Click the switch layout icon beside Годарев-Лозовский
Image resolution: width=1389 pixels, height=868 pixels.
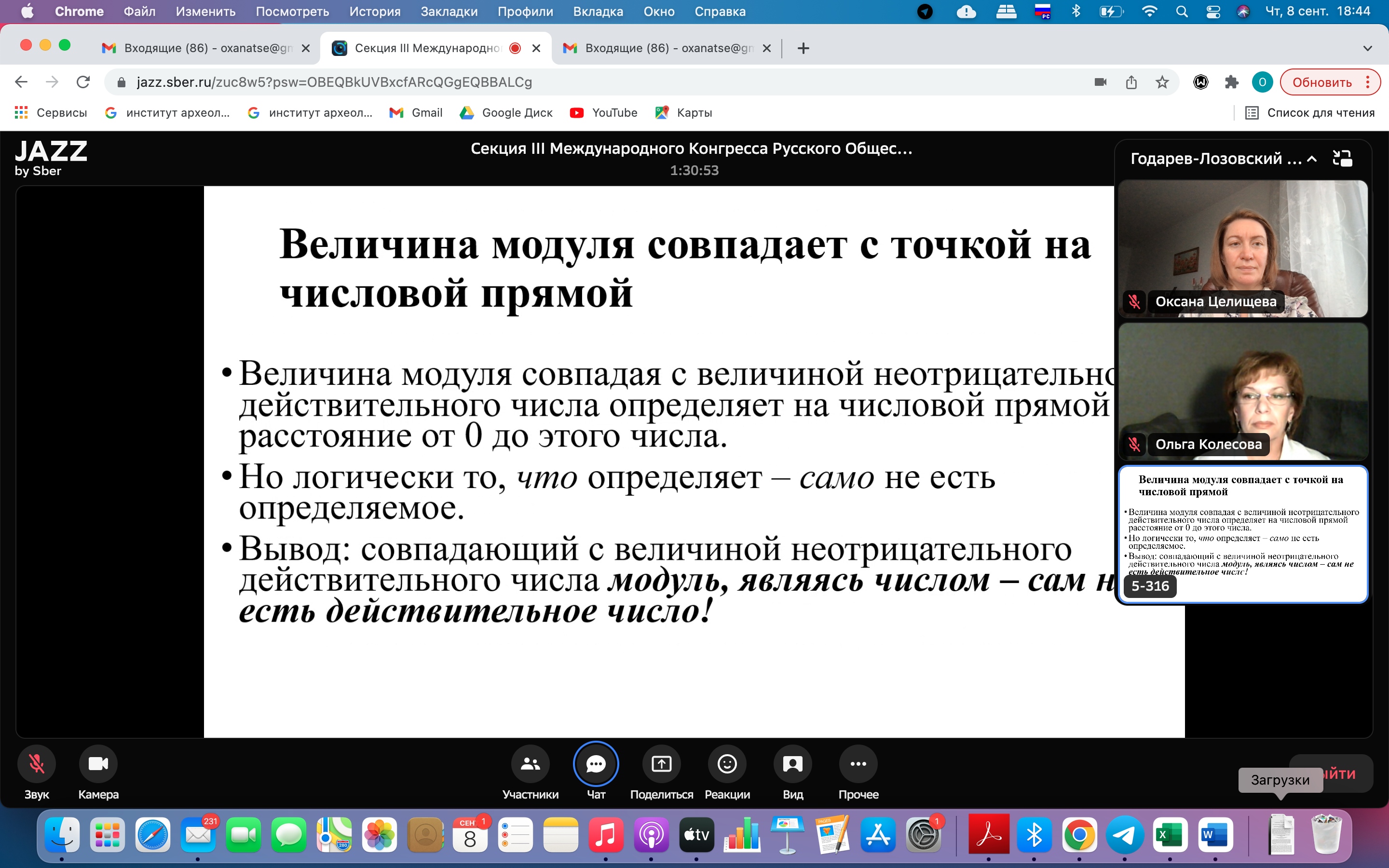[1342, 159]
